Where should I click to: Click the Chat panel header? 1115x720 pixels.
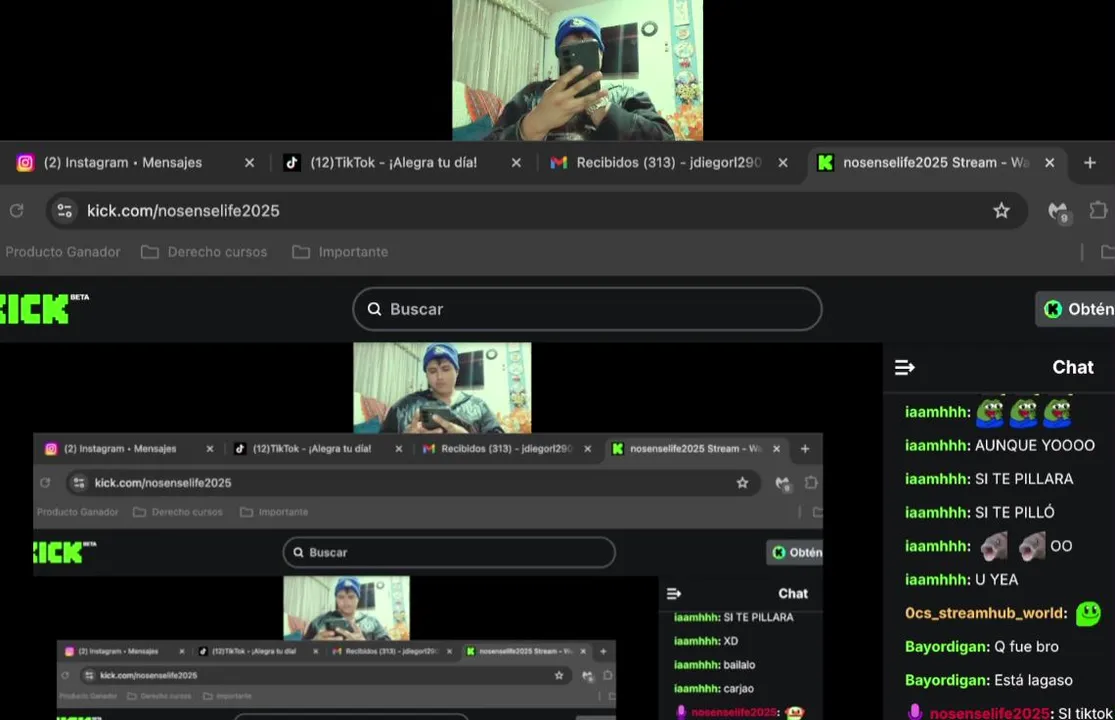(x=1072, y=367)
